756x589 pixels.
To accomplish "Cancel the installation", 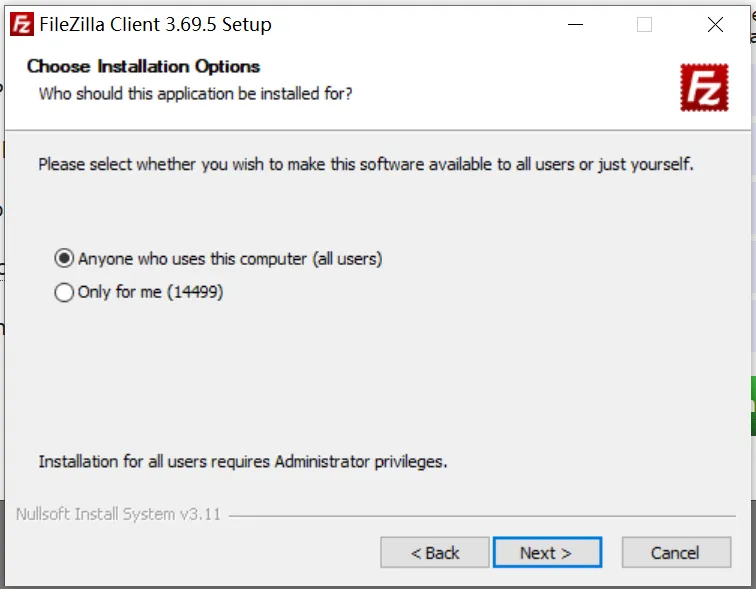I will pos(675,552).
